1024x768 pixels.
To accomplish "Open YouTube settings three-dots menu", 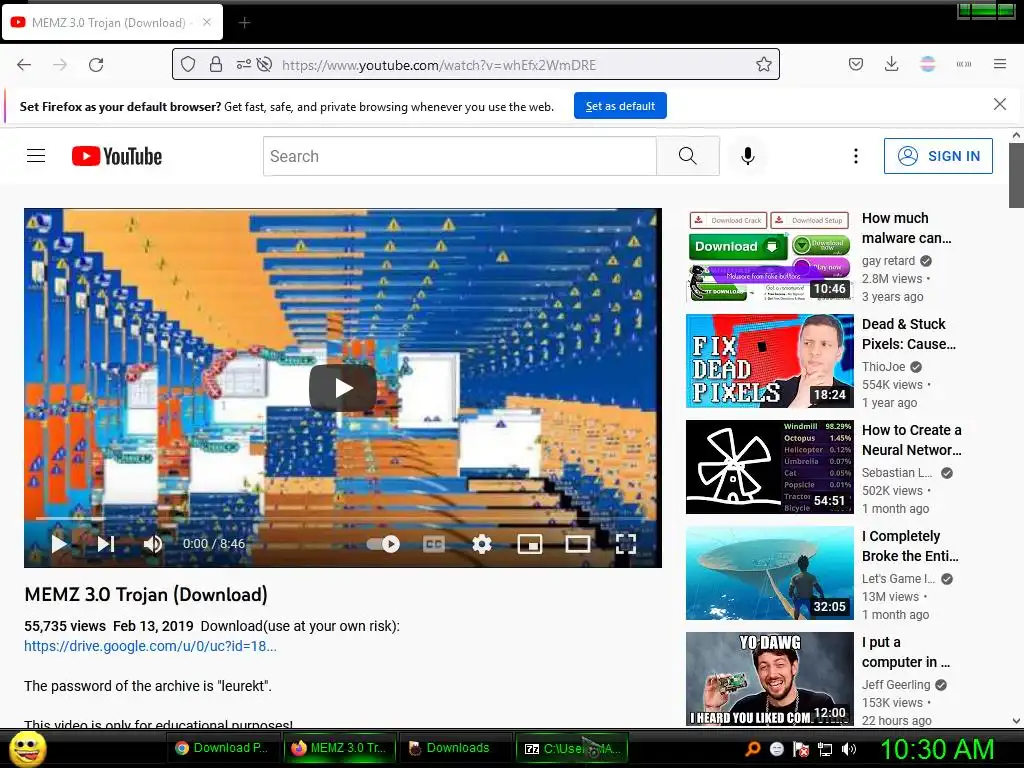I will click(856, 156).
